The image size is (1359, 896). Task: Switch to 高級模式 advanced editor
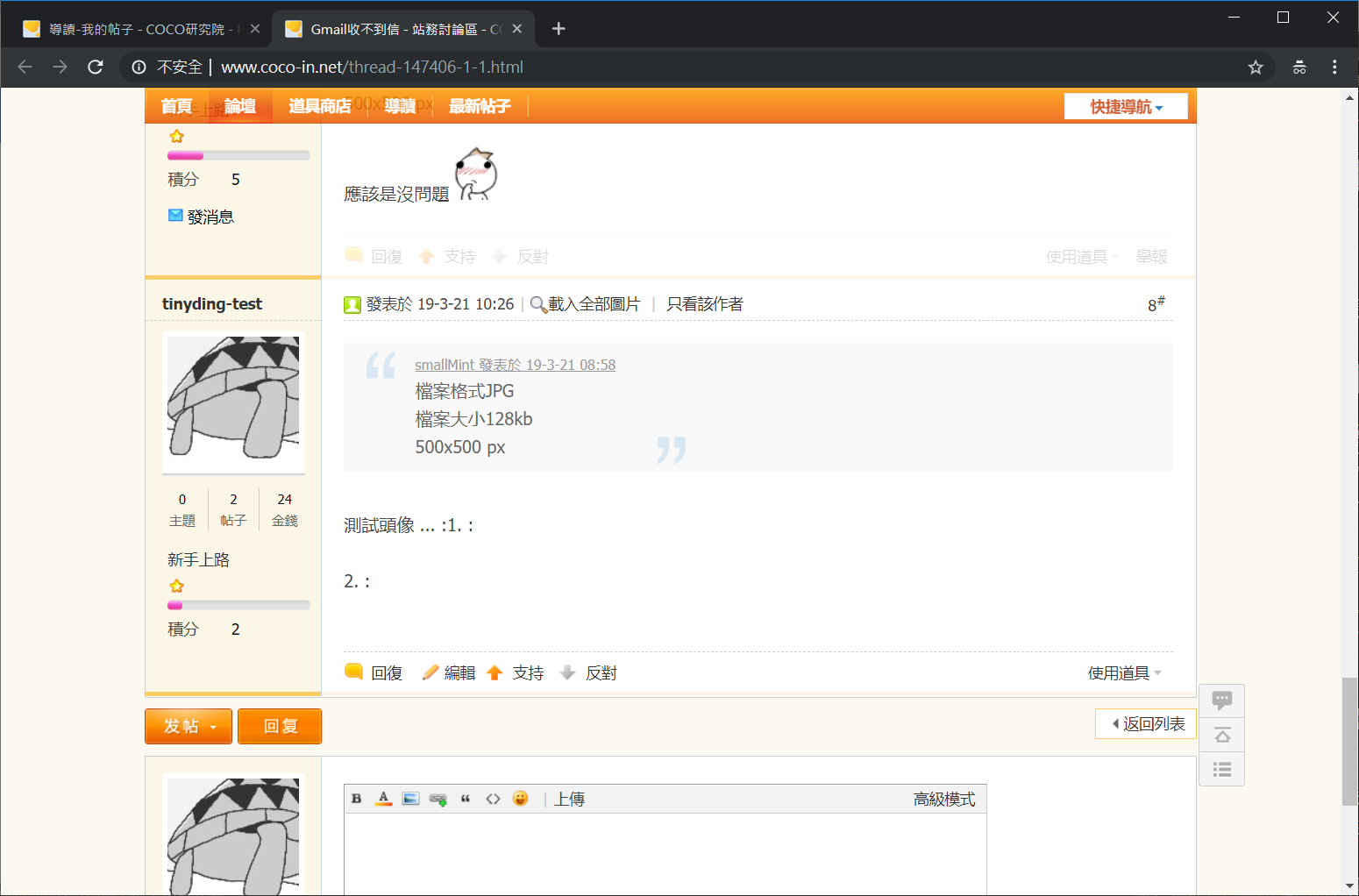click(x=944, y=799)
